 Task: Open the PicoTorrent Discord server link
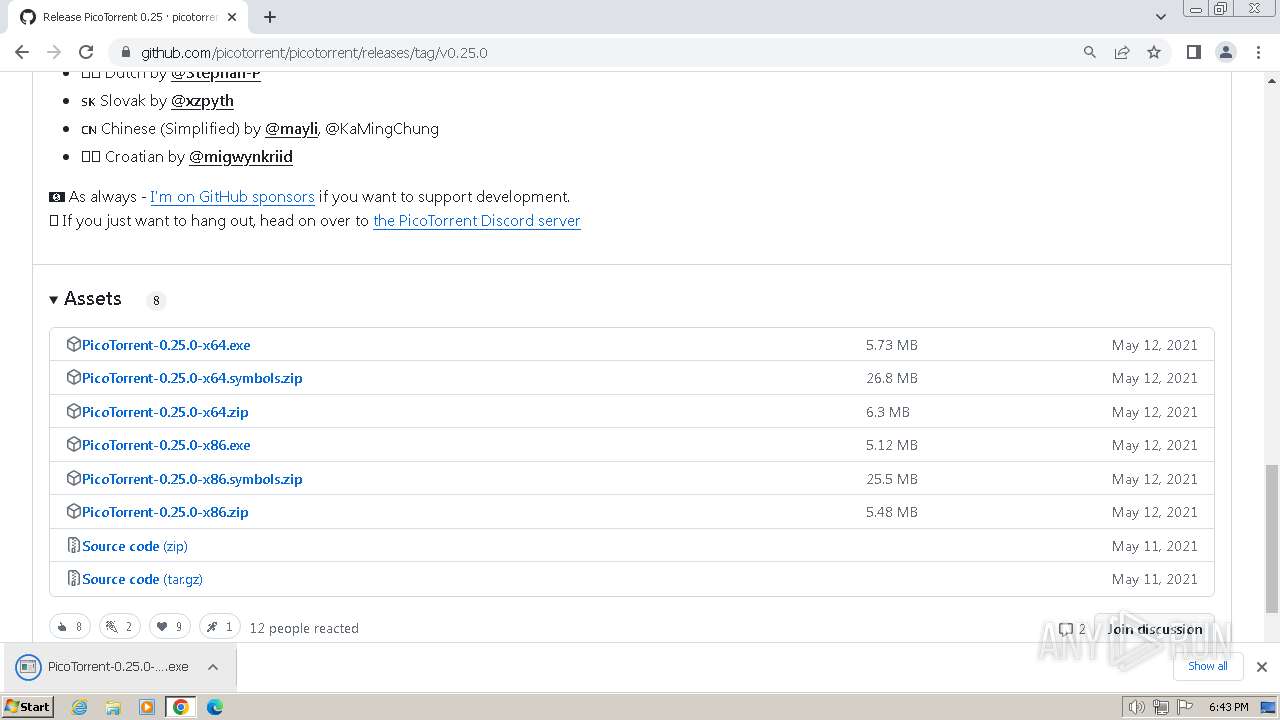(x=477, y=221)
